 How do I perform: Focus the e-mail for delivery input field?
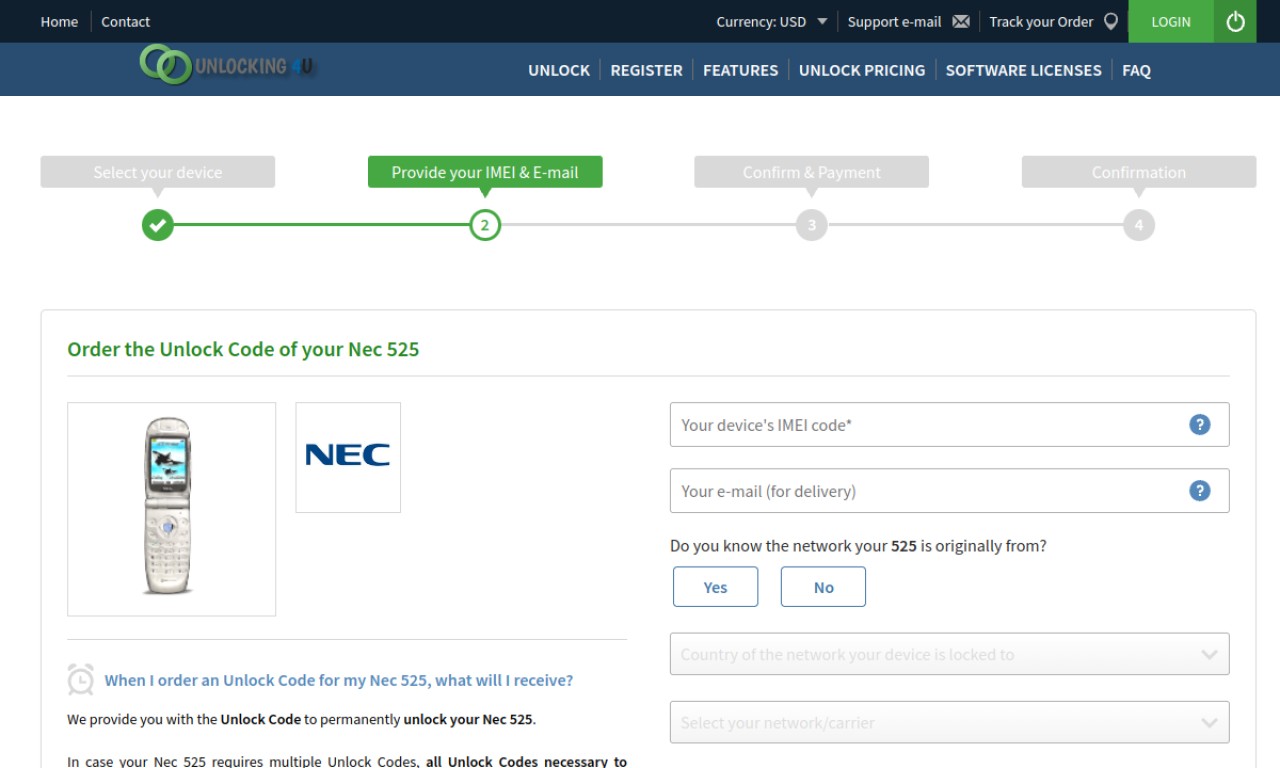(949, 491)
